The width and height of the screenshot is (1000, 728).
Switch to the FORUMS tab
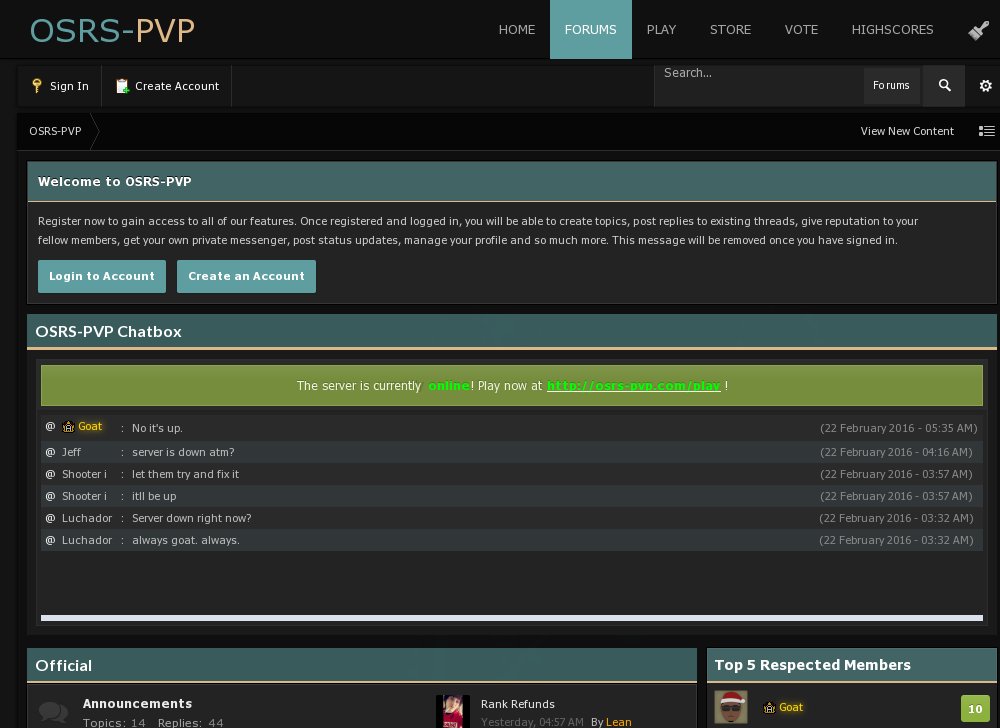[x=590, y=30]
